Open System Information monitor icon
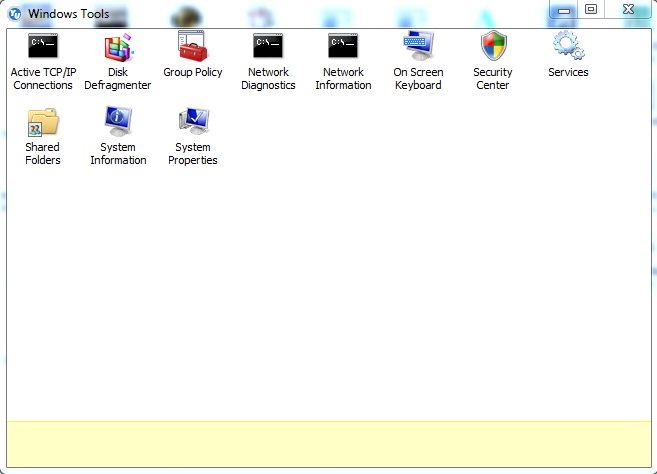This screenshot has width=657, height=474. click(118, 121)
